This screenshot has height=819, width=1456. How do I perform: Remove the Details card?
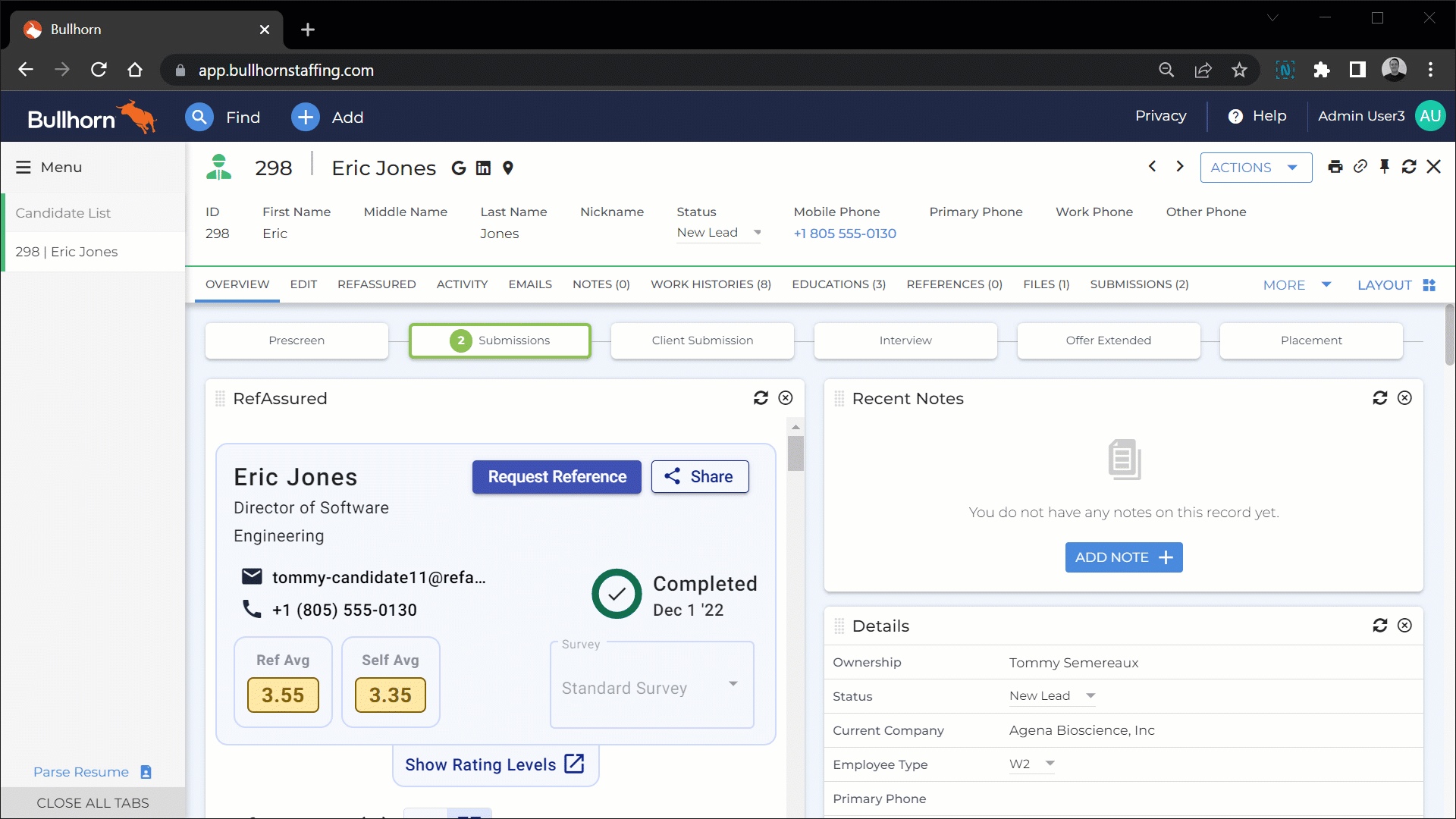1404,626
